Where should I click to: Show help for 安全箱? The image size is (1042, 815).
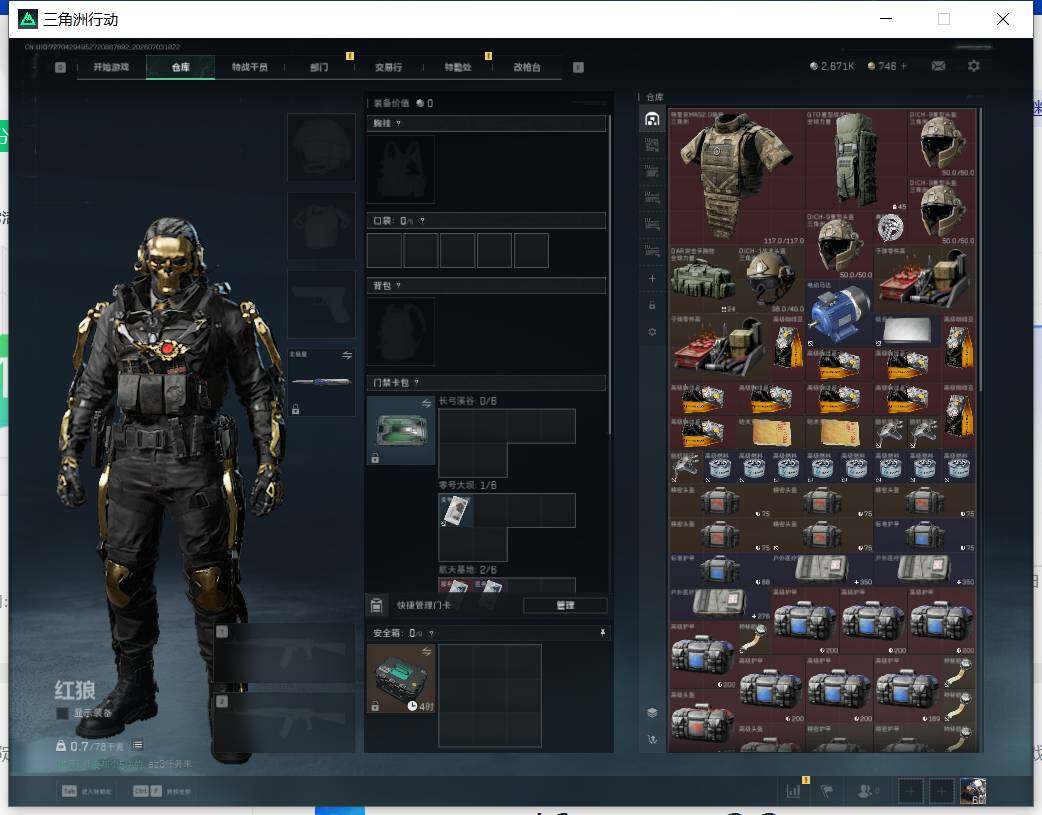tap(431, 634)
